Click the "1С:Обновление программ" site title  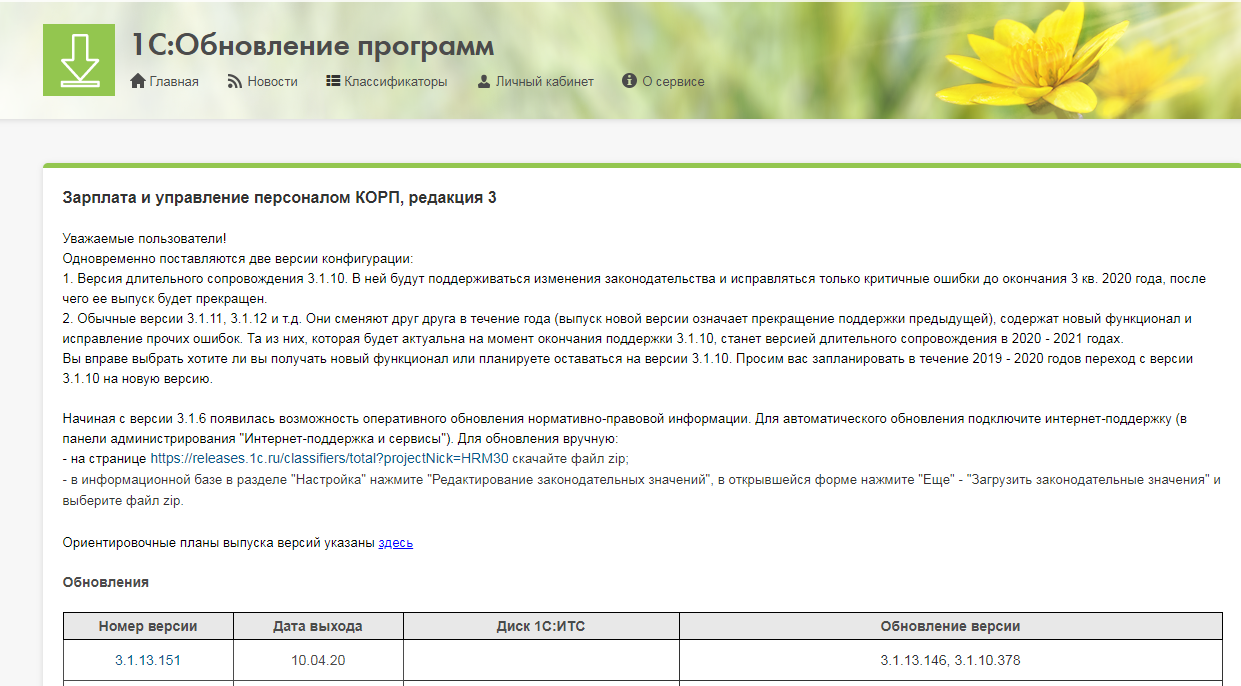pos(313,46)
